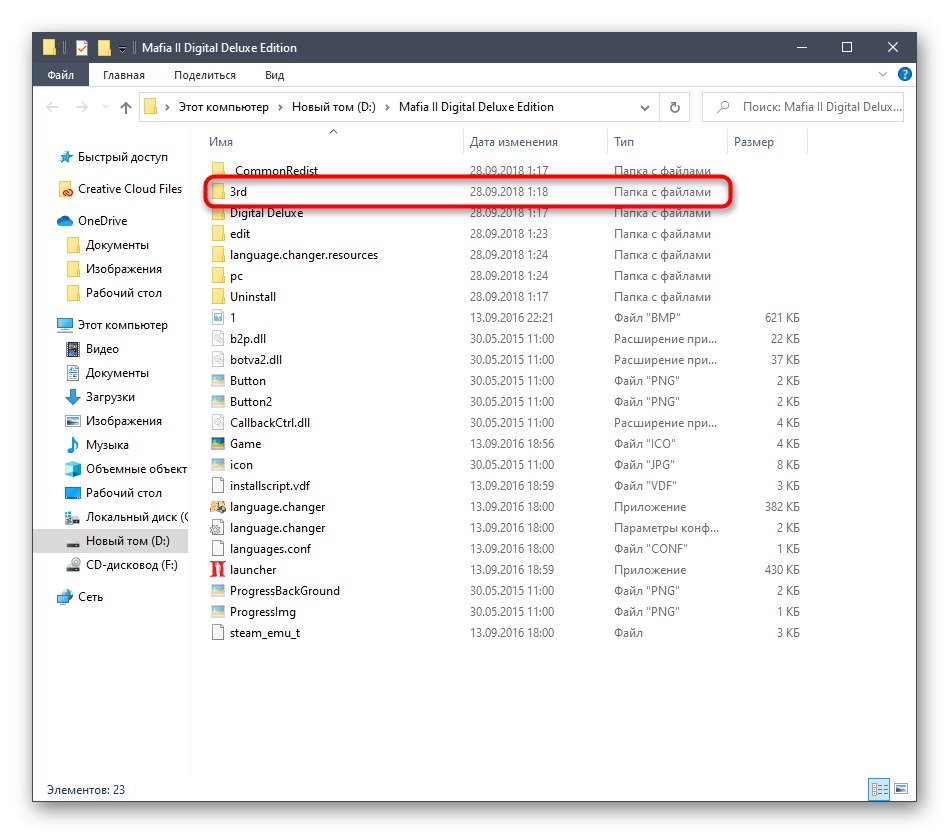The height and width of the screenshot is (834, 949).
Task: Sort by the Имя column header
Action: click(221, 142)
